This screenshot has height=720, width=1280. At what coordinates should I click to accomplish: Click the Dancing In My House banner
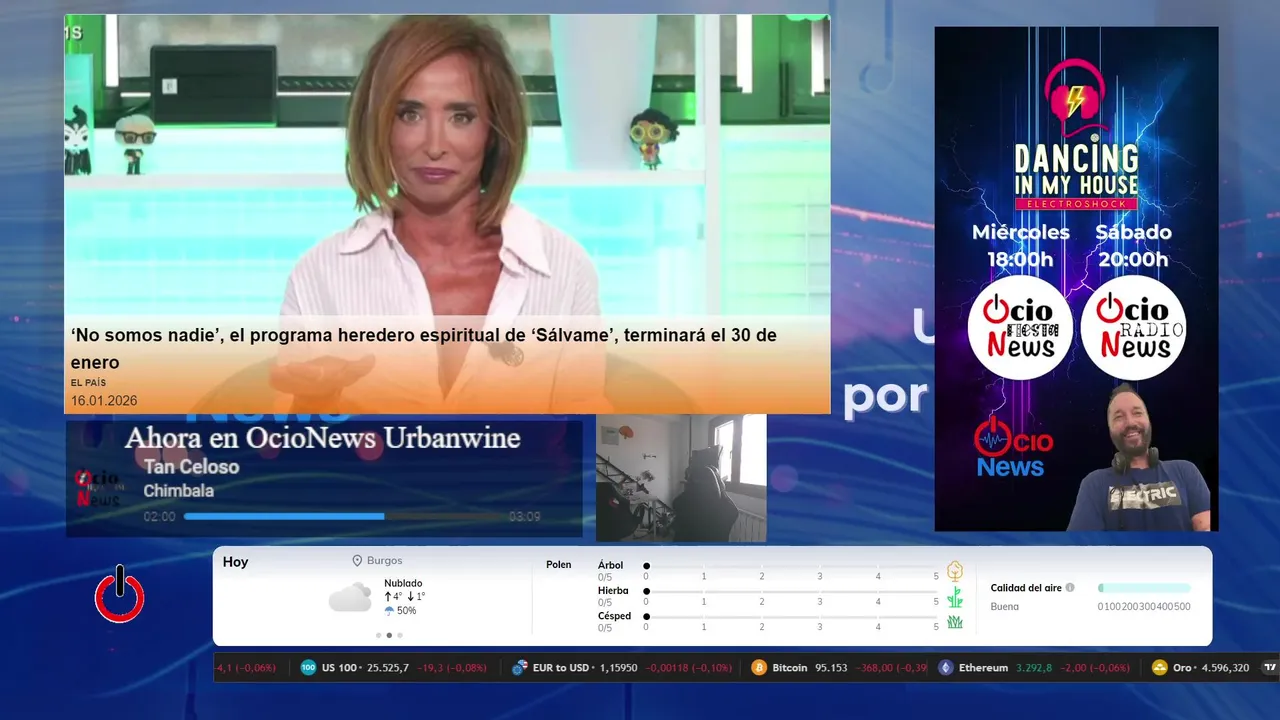coord(1076,278)
